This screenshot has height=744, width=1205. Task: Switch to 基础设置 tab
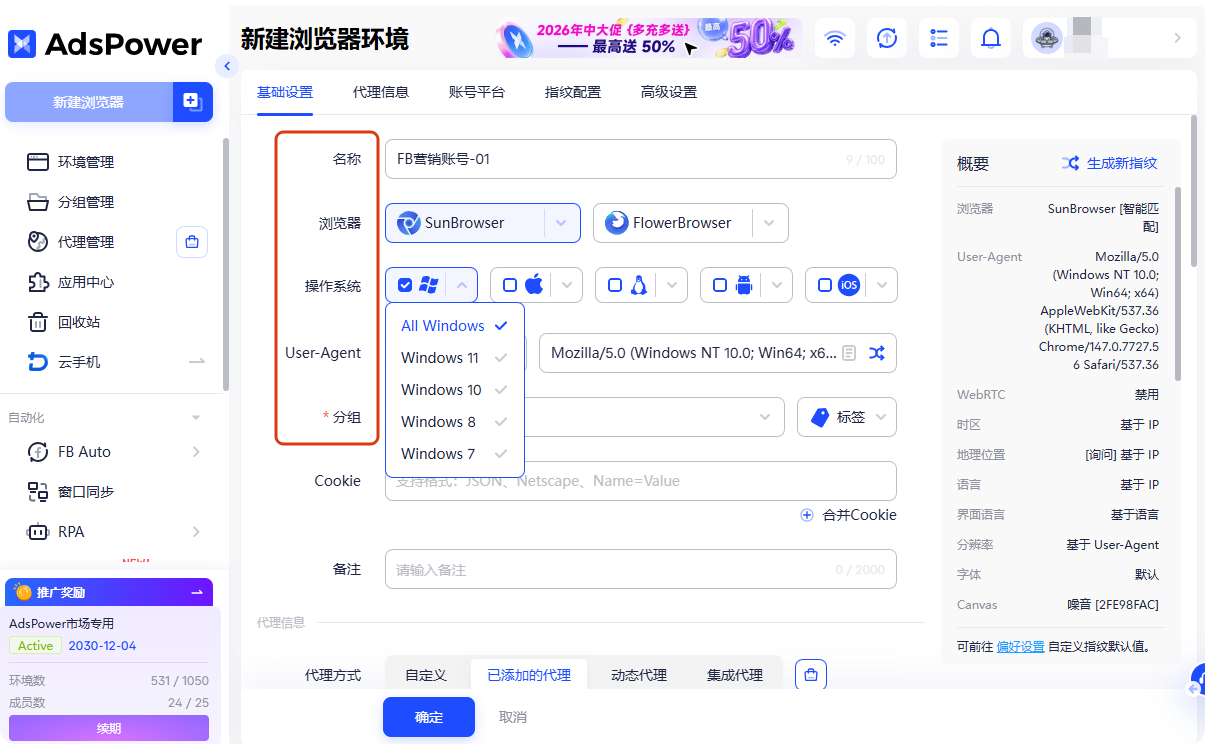point(285,92)
